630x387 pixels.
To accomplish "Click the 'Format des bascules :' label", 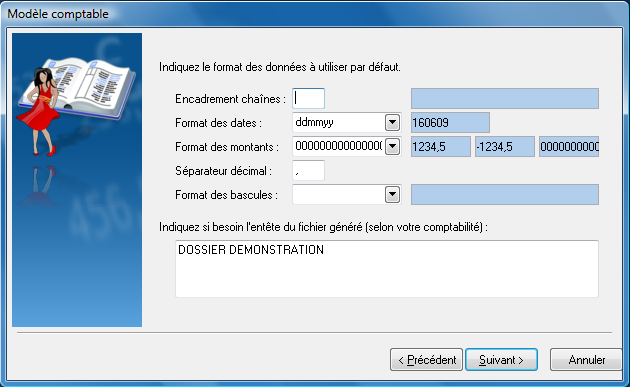I will pos(226,195).
